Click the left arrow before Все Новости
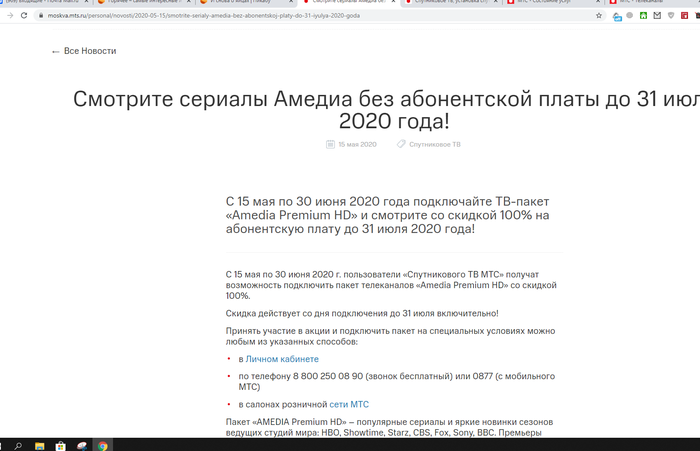Image resolution: width=700 pixels, height=451 pixels. [55, 52]
